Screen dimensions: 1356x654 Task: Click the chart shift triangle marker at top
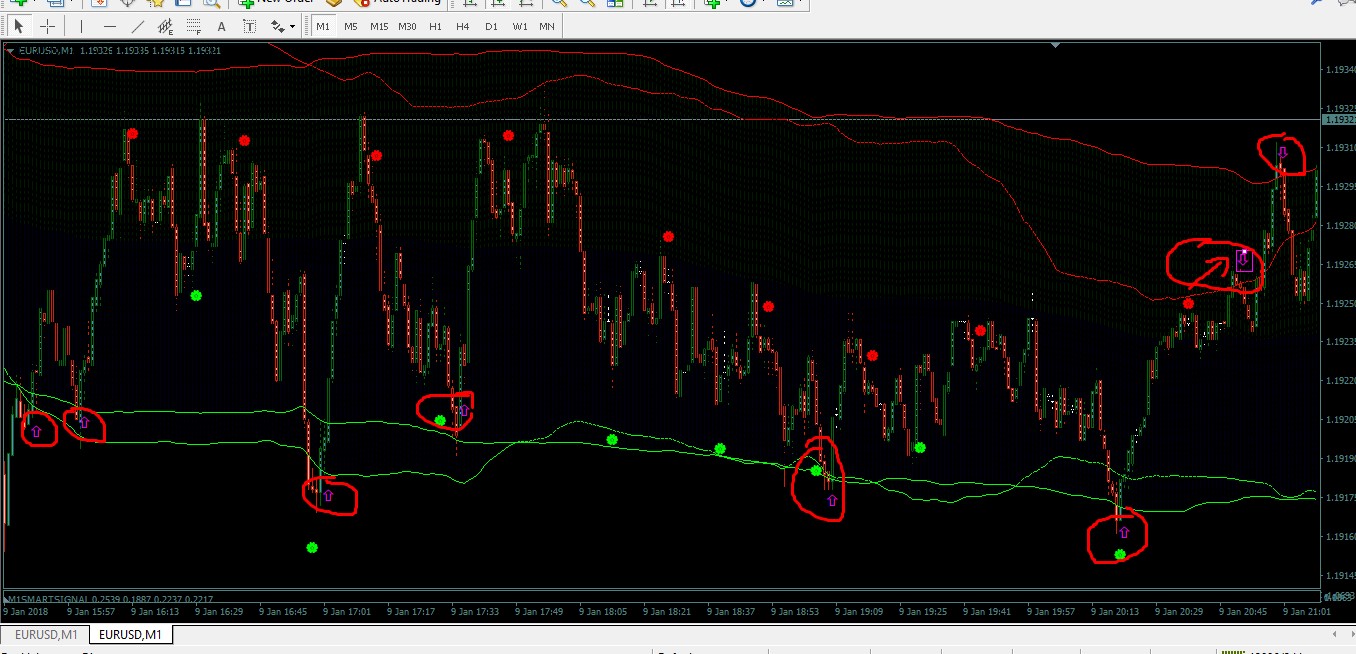(x=1055, y=44)
